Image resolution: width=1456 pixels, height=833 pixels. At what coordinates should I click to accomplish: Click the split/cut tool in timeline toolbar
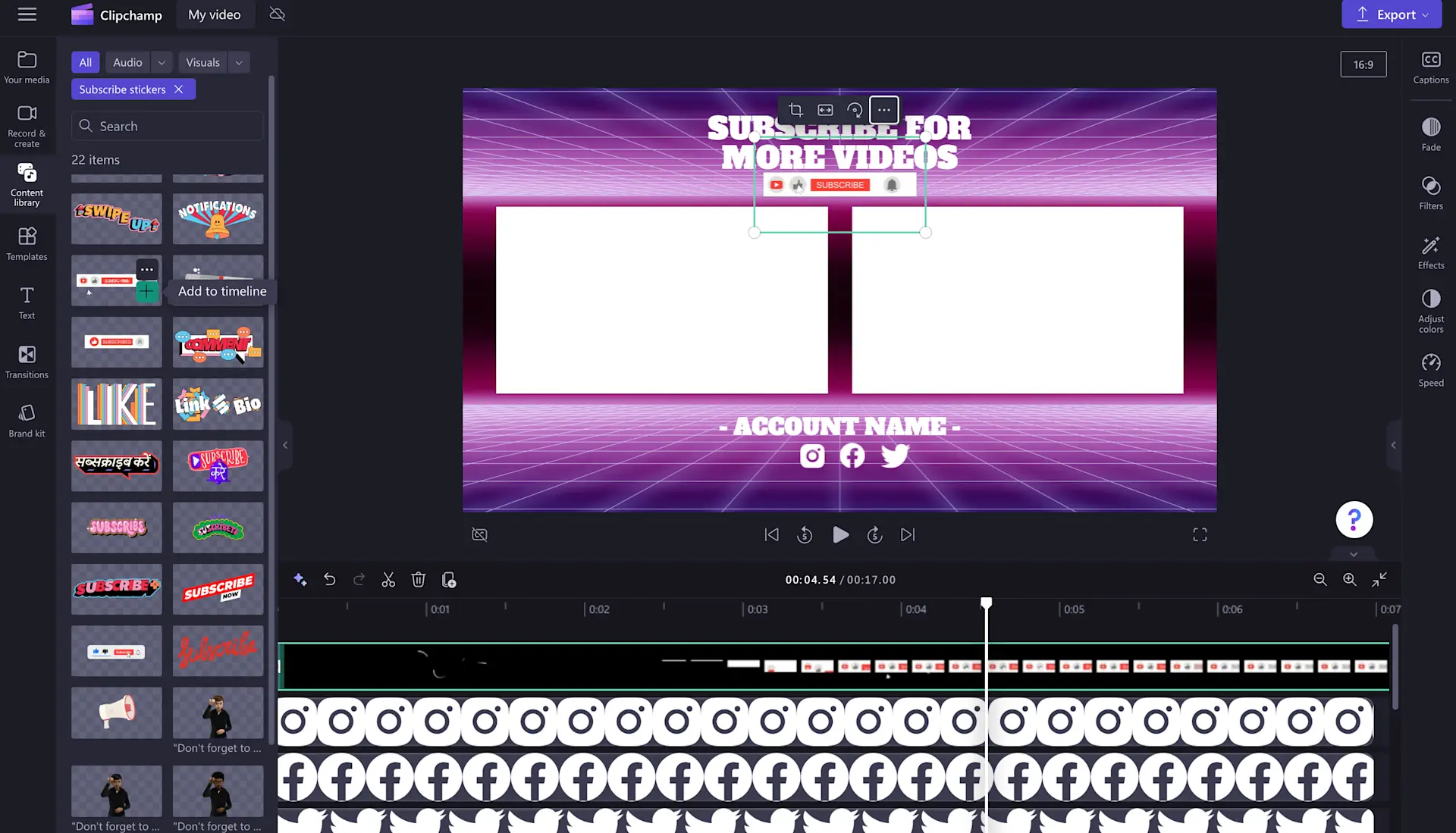tap(388, 579)
